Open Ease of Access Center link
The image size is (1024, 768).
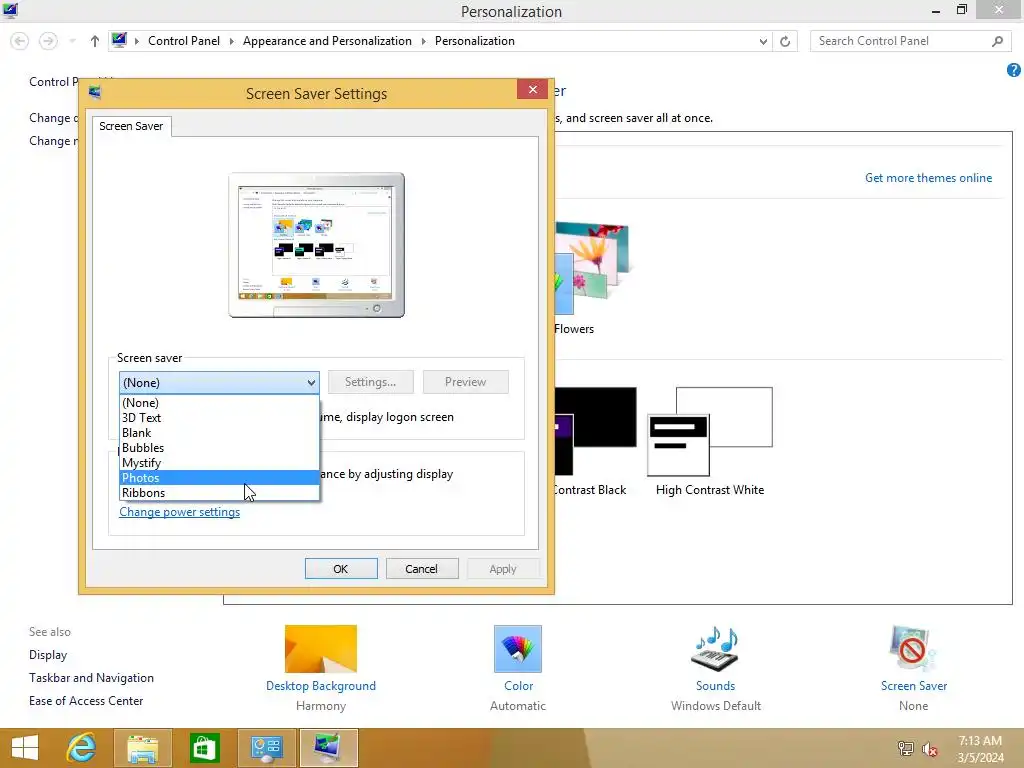pyautogui.click(x=86, y=701)
